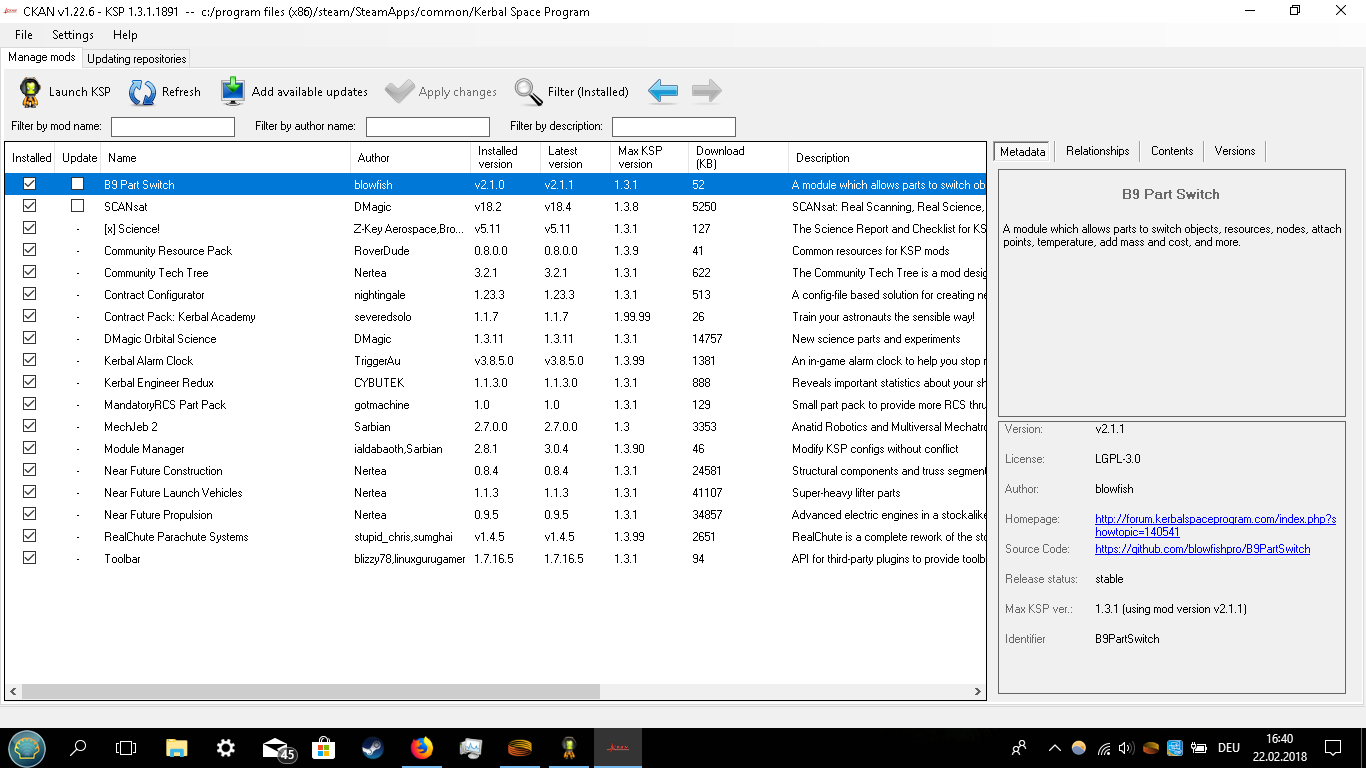Open the GitHub source code link

click(x=1202, y=549)
